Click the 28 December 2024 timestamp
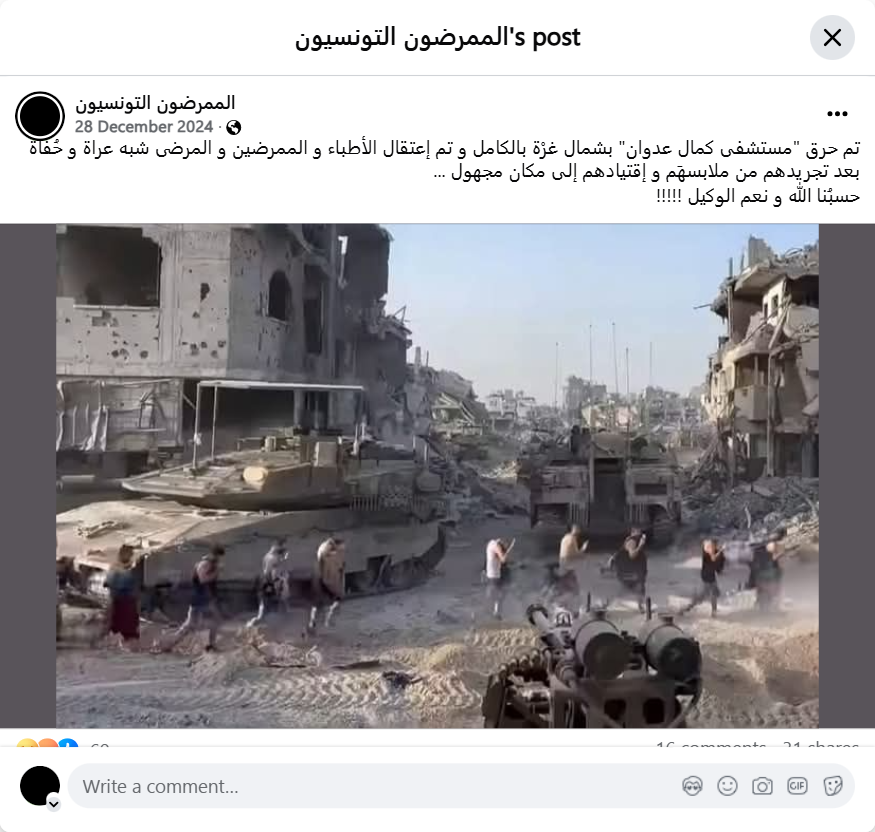The width and height of the screenshot is (875, 832). 144,127
